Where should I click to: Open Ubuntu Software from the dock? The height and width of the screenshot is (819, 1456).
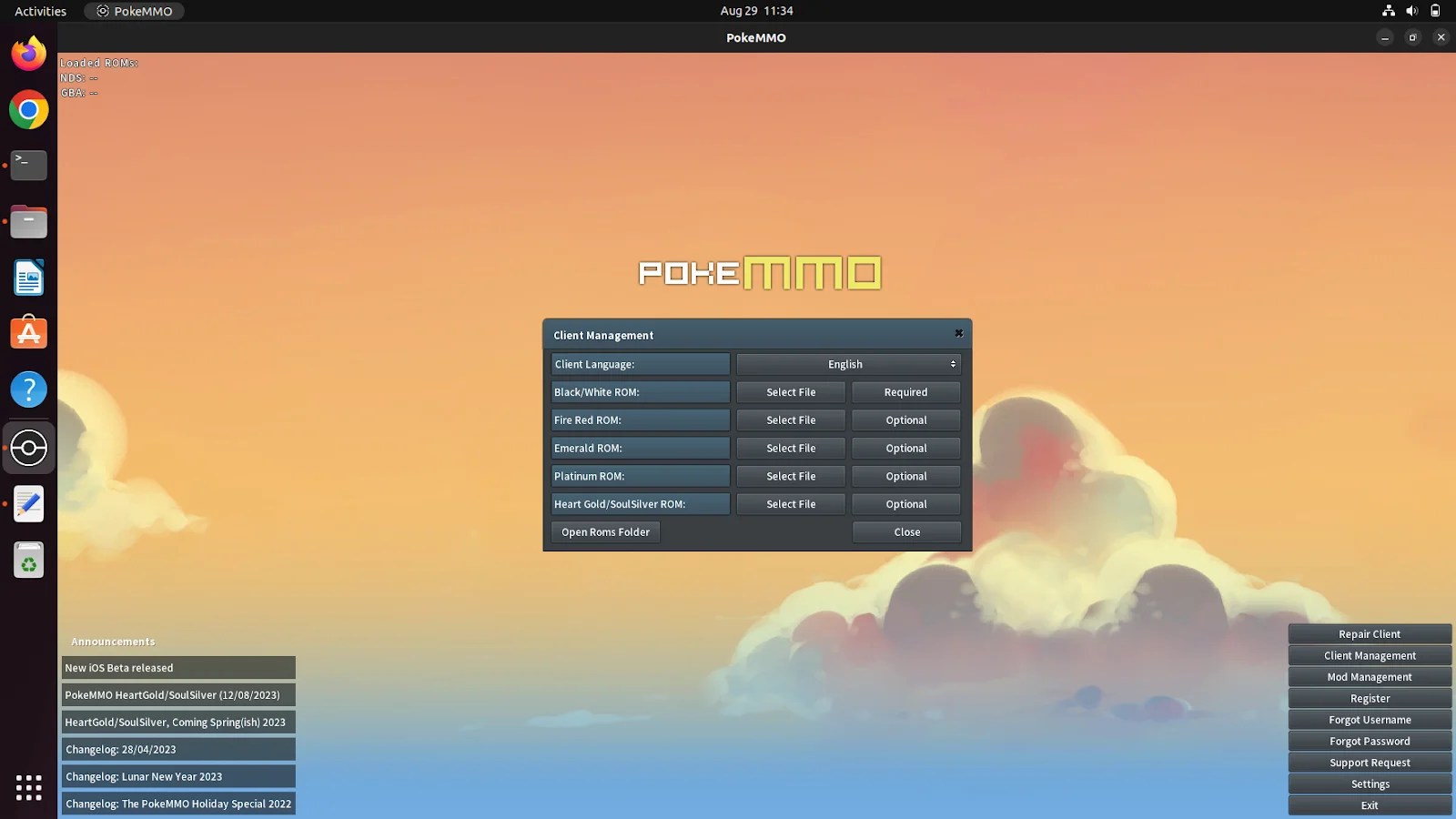(x=28, y=333)
